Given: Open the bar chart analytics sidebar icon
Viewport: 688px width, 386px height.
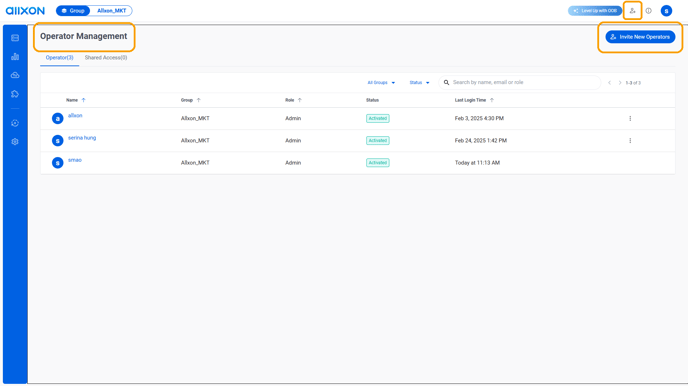Looking at the screenshot, I should (x=15, y=57).
